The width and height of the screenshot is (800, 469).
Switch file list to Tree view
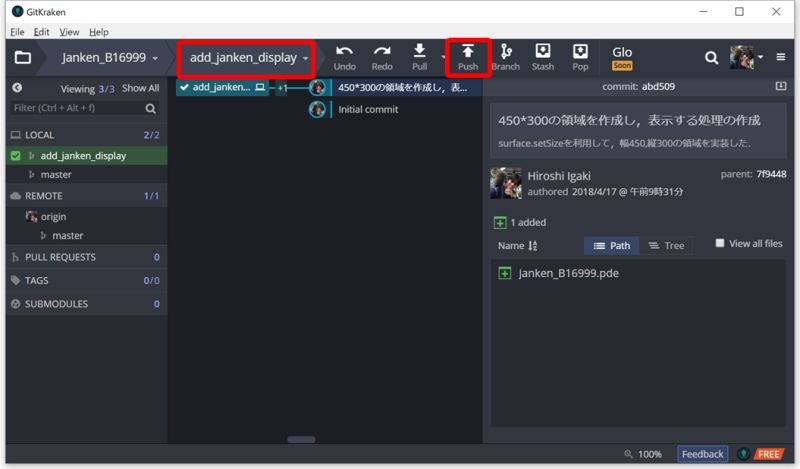[x=666, y=245]
